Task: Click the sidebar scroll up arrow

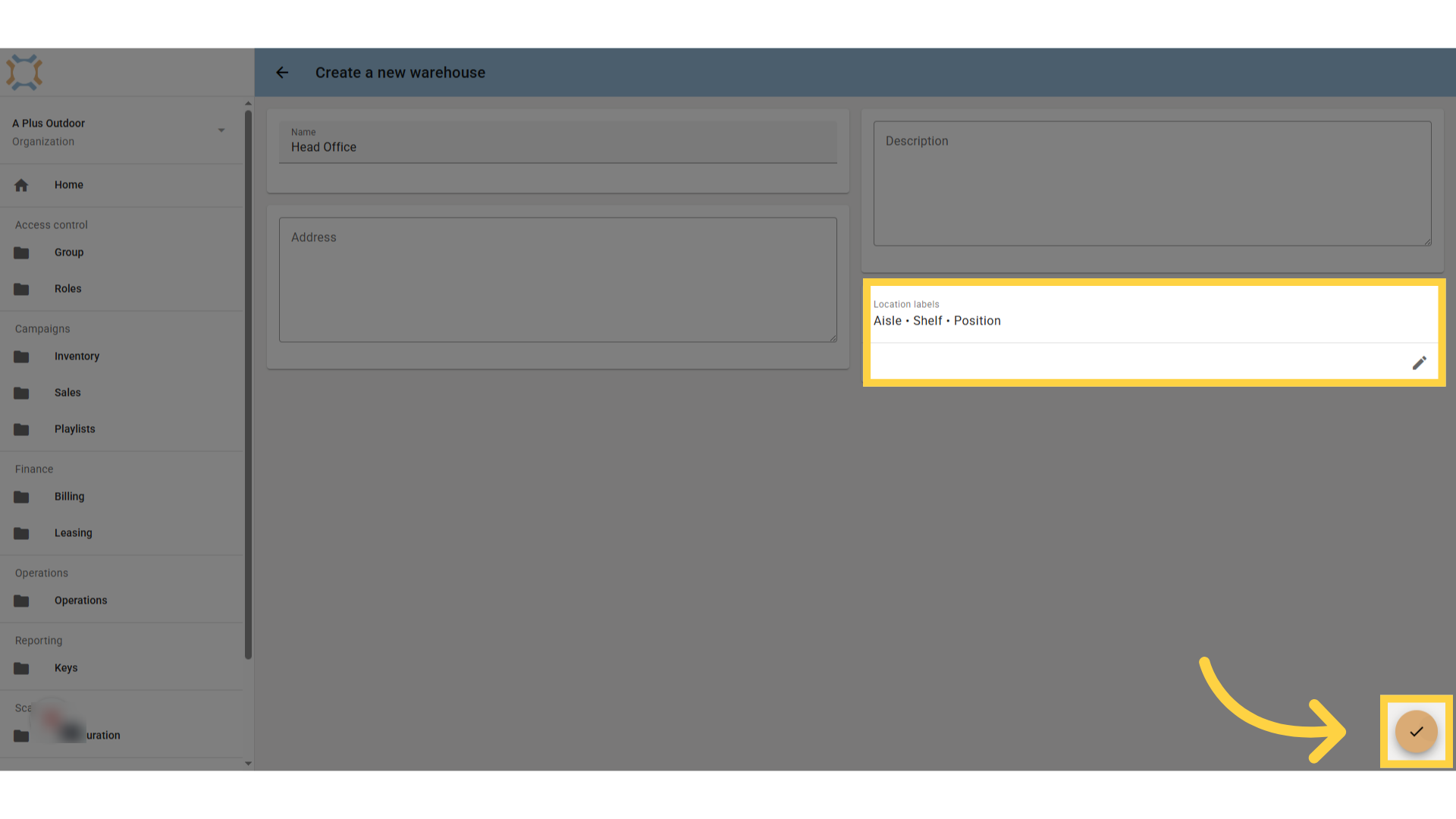Action: pos(248,103)
